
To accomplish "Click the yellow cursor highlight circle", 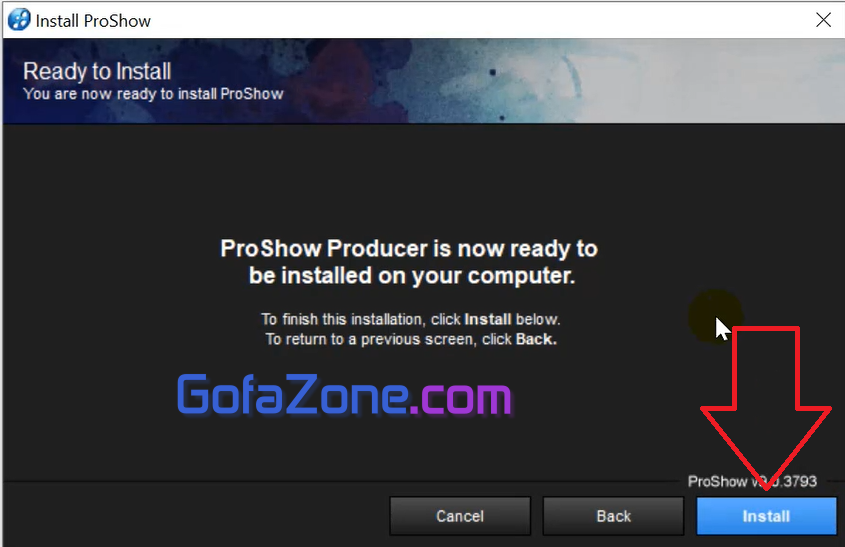I will coord(715,316).
